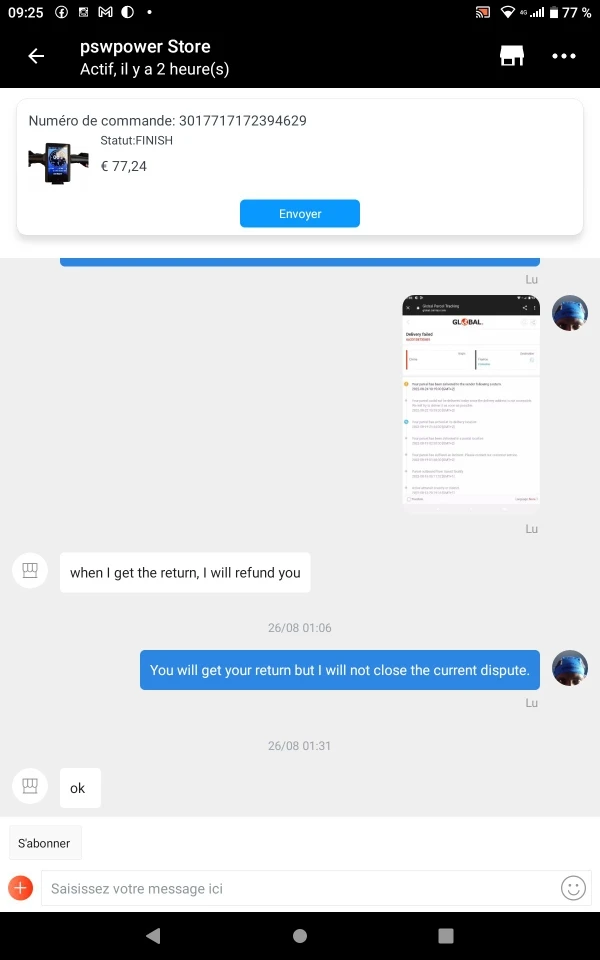Open the emoji smiley picker

click(573, 888)
